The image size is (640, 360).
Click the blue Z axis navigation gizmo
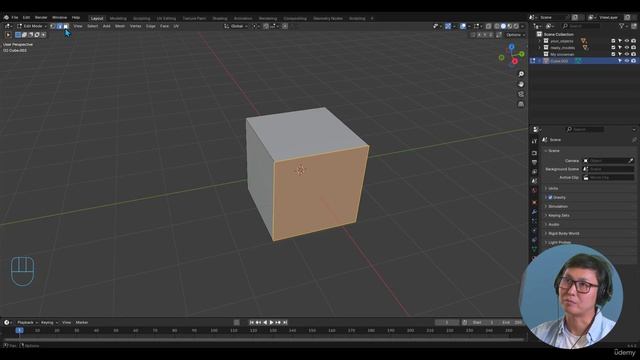[511, 47]
